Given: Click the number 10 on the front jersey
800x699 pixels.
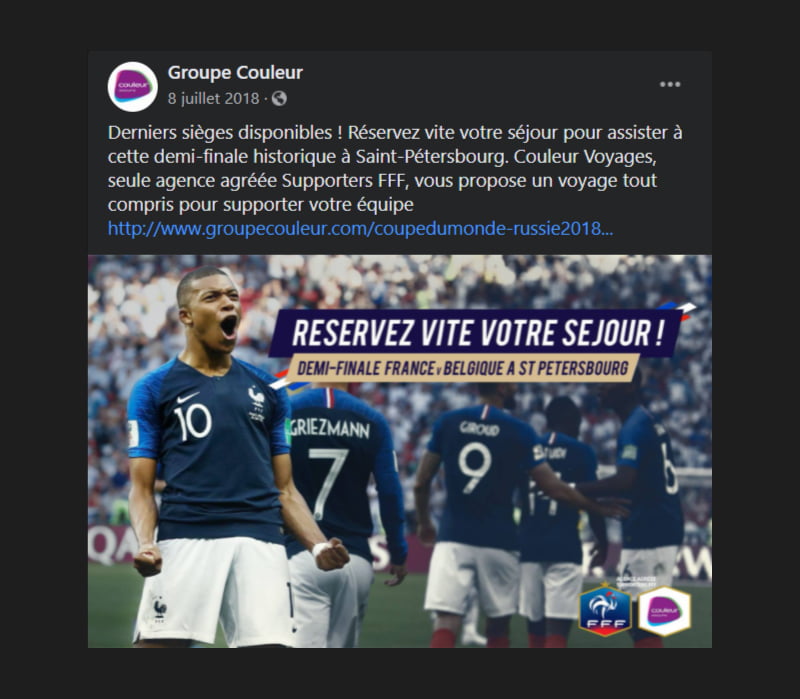Looking at the screenshot, I should [x=192, y=422].
